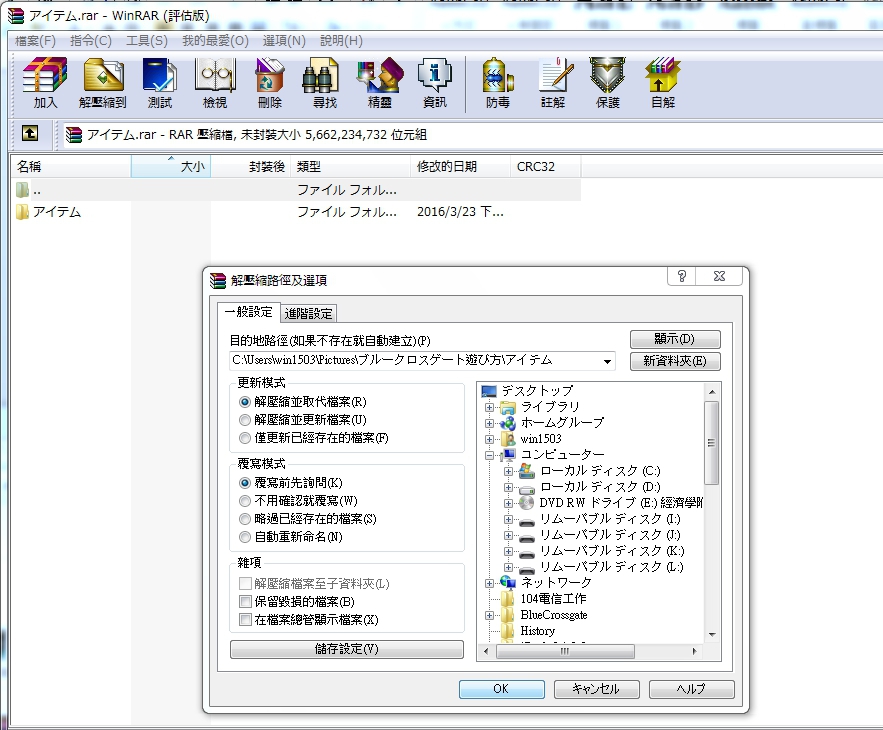Expand リムーバブル ディスク (I:) node
Screen dimensions: 883x730
click(508, 519)
